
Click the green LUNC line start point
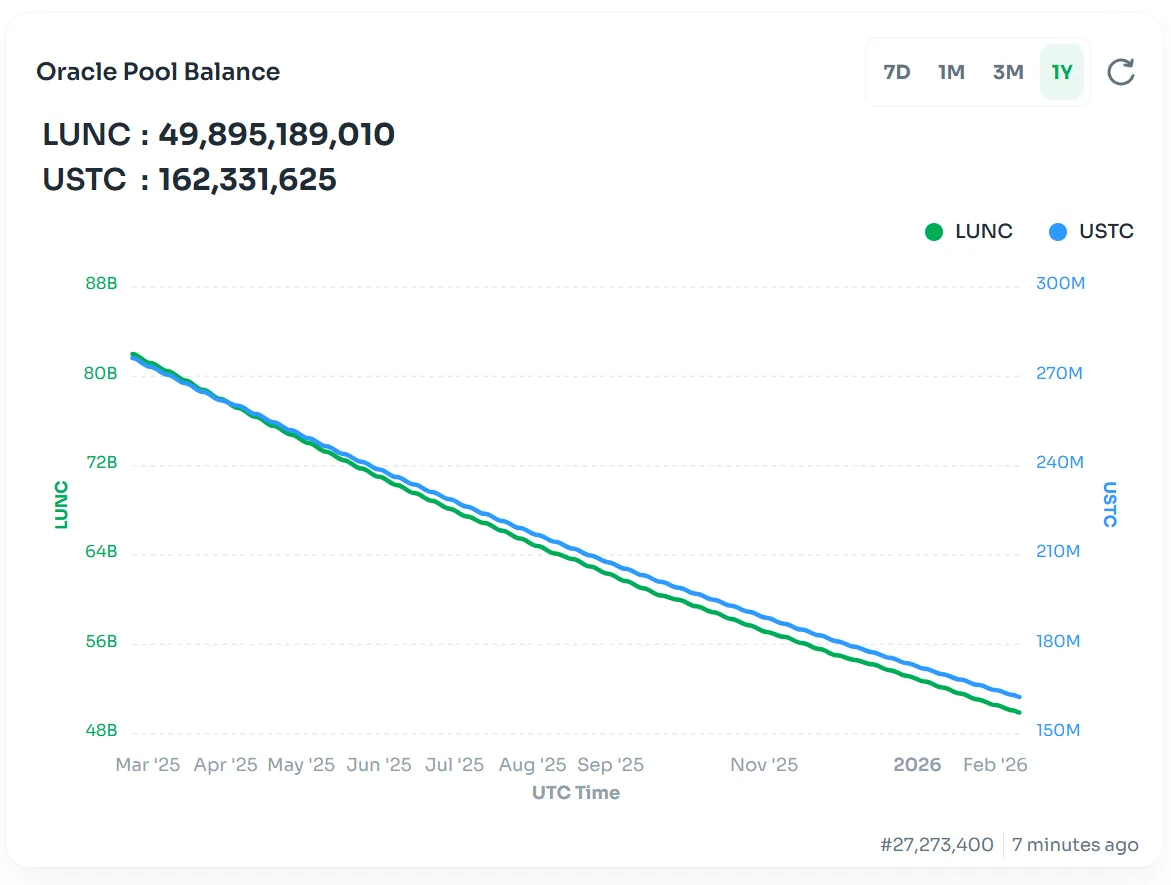click(x=133, y=354)
